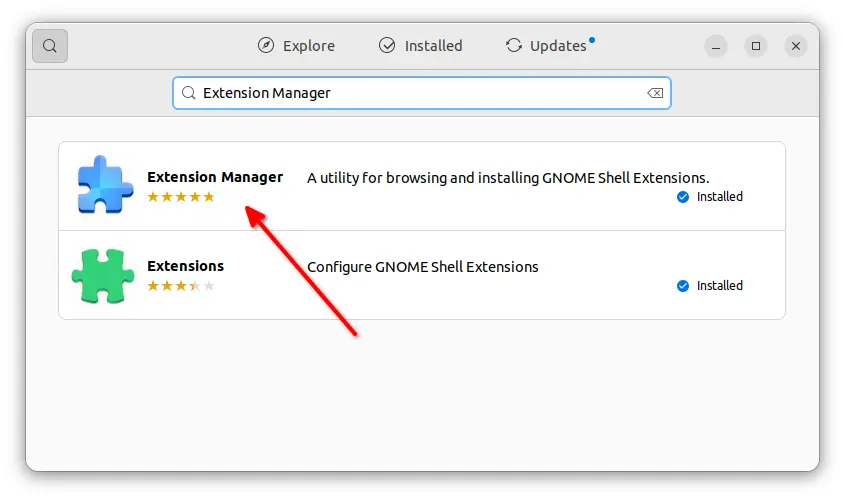This screenshot has width=845, height=500.
Task: Click the magnifier icon inside search field
Action: pyautogui.click(x=189, y=93)
